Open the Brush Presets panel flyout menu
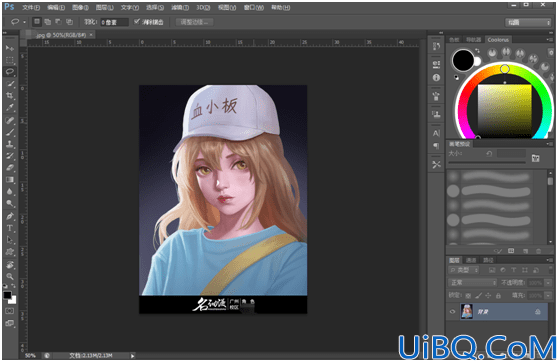 coord(549,144)
